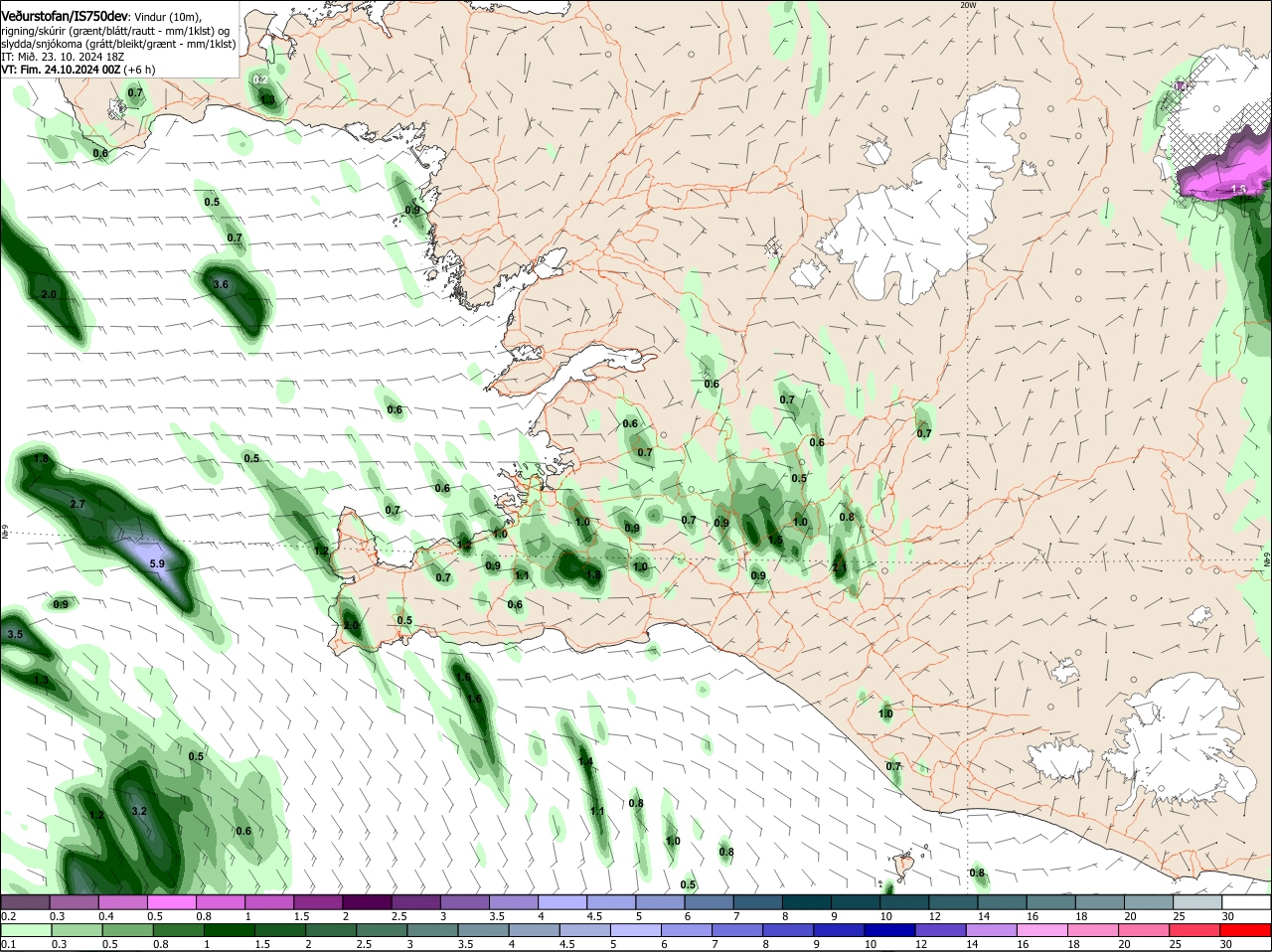Click the 3.6 precipitation value offshore
This screenshot has width=1272, height=952.
click(x=221, y=284)
